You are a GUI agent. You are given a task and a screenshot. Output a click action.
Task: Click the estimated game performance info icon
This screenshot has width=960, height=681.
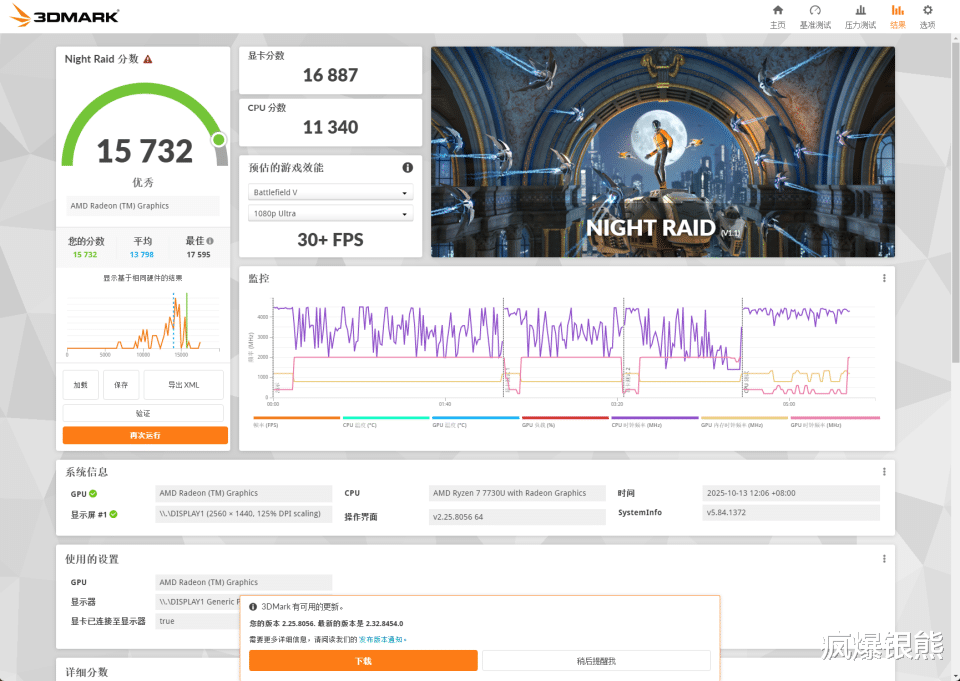click(x=407, y=167)
